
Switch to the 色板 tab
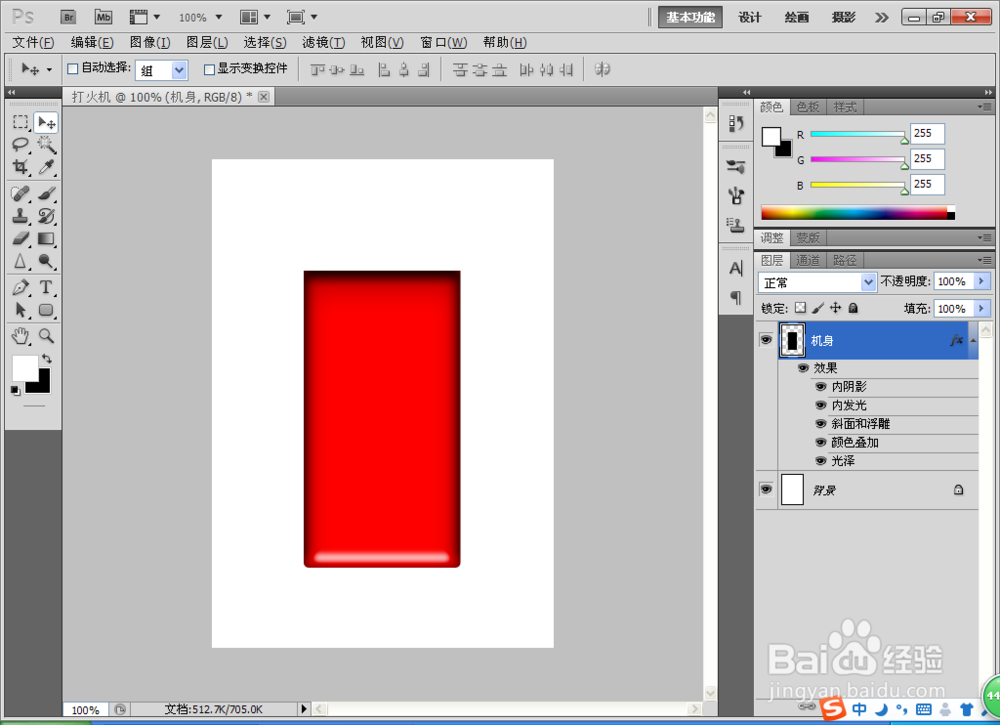coord(808,107)
